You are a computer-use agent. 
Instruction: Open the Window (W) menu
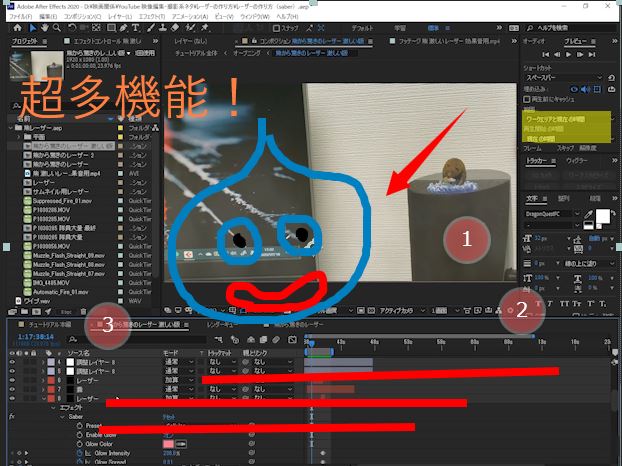click(x=255, y=17)
